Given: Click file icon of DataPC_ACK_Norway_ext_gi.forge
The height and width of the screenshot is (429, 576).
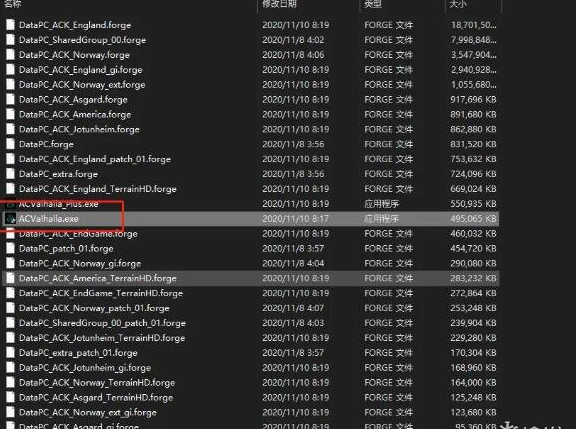Looking at the screenshot, I should pyautogui.click(x=11, y=412).
